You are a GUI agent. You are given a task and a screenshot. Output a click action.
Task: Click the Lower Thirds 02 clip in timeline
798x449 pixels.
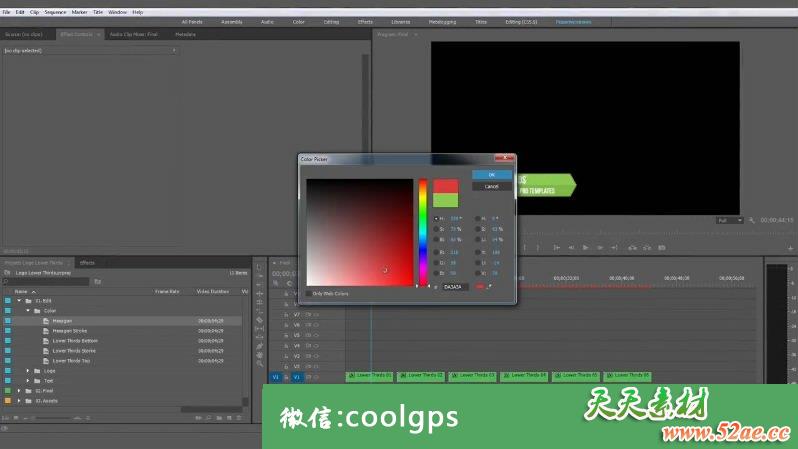pyautogui.click(x=421, y=376)
